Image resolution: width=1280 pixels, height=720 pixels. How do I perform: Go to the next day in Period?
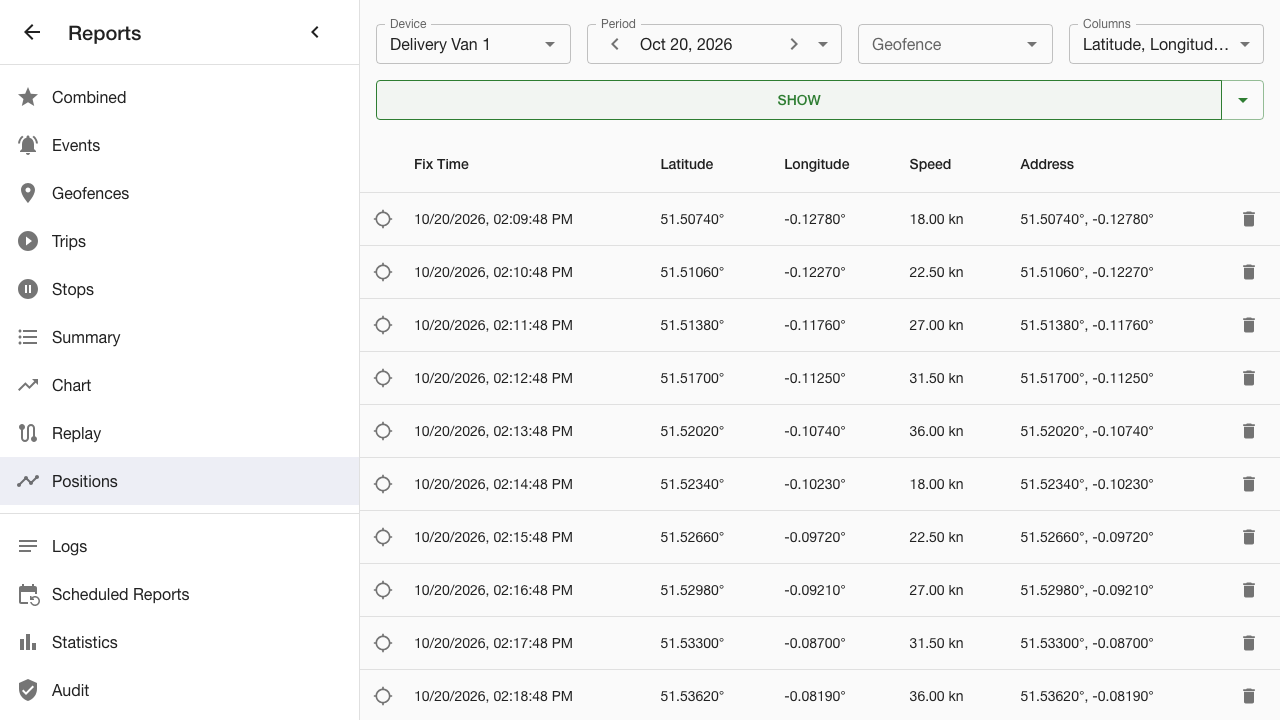tap(794, 44)
